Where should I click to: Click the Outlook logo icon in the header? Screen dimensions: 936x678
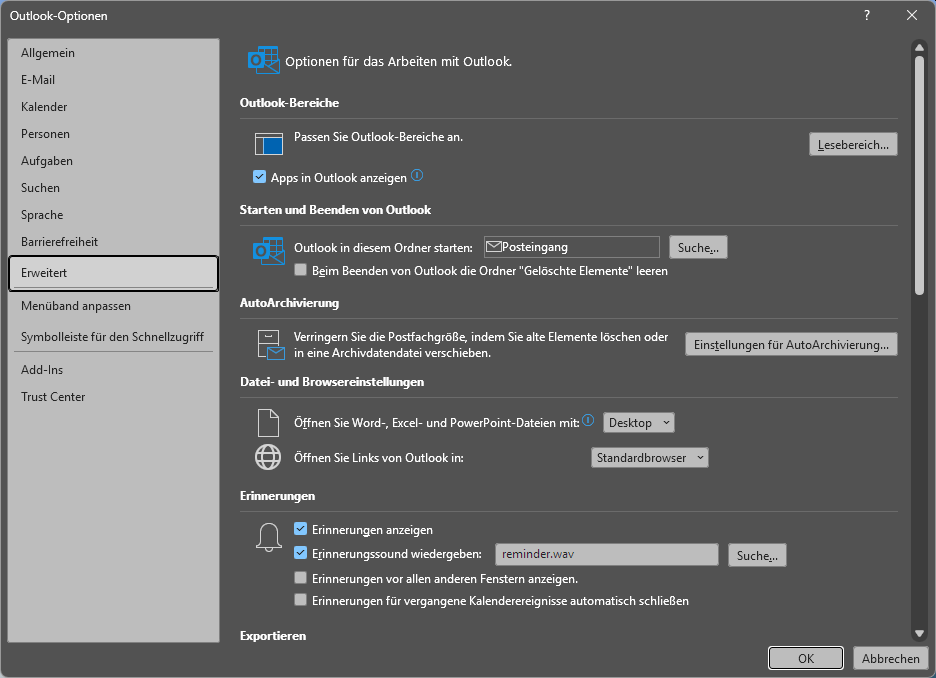coord(263,60)
